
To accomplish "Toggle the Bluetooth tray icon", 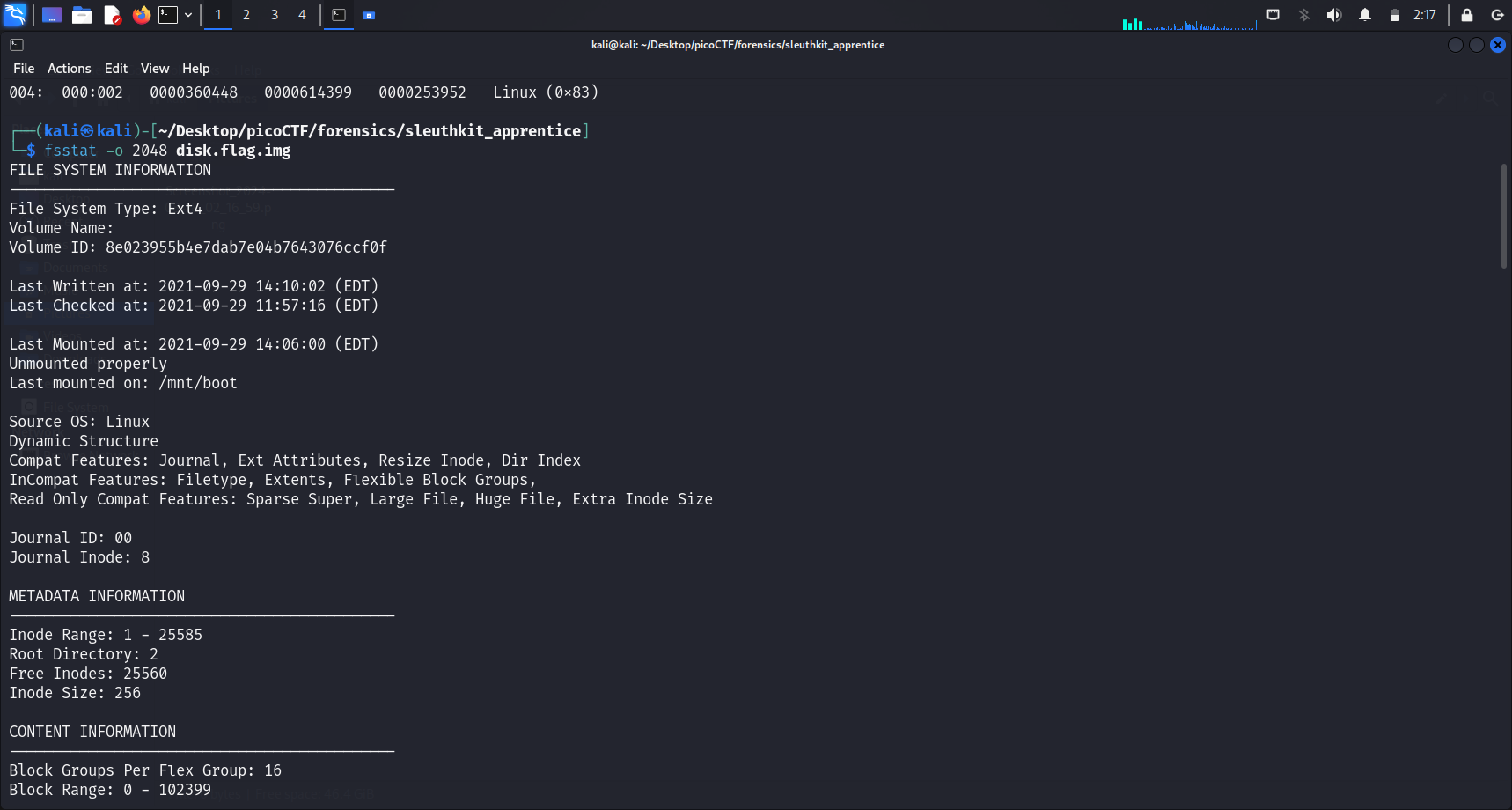I will click(x=1303, y=15).
